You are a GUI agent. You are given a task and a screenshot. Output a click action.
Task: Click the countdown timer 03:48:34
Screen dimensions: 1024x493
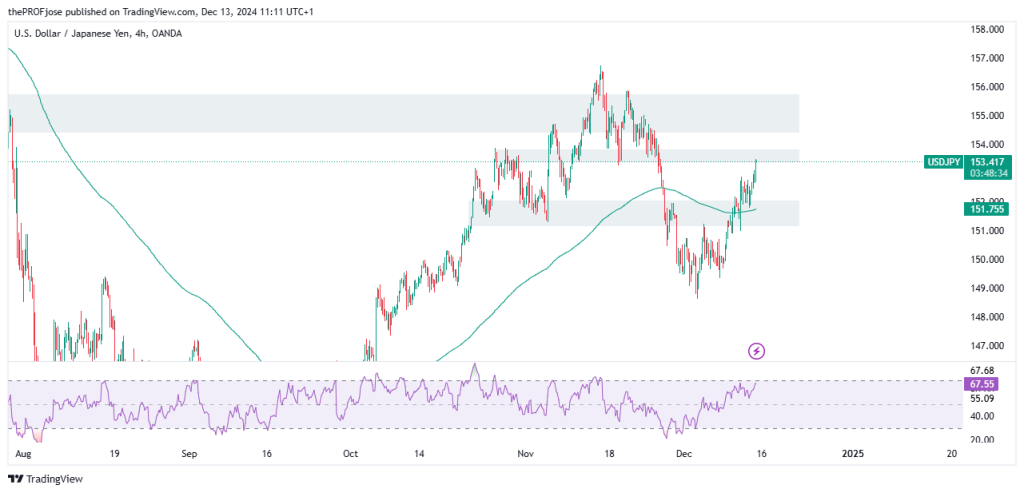[x=988, y=174]
